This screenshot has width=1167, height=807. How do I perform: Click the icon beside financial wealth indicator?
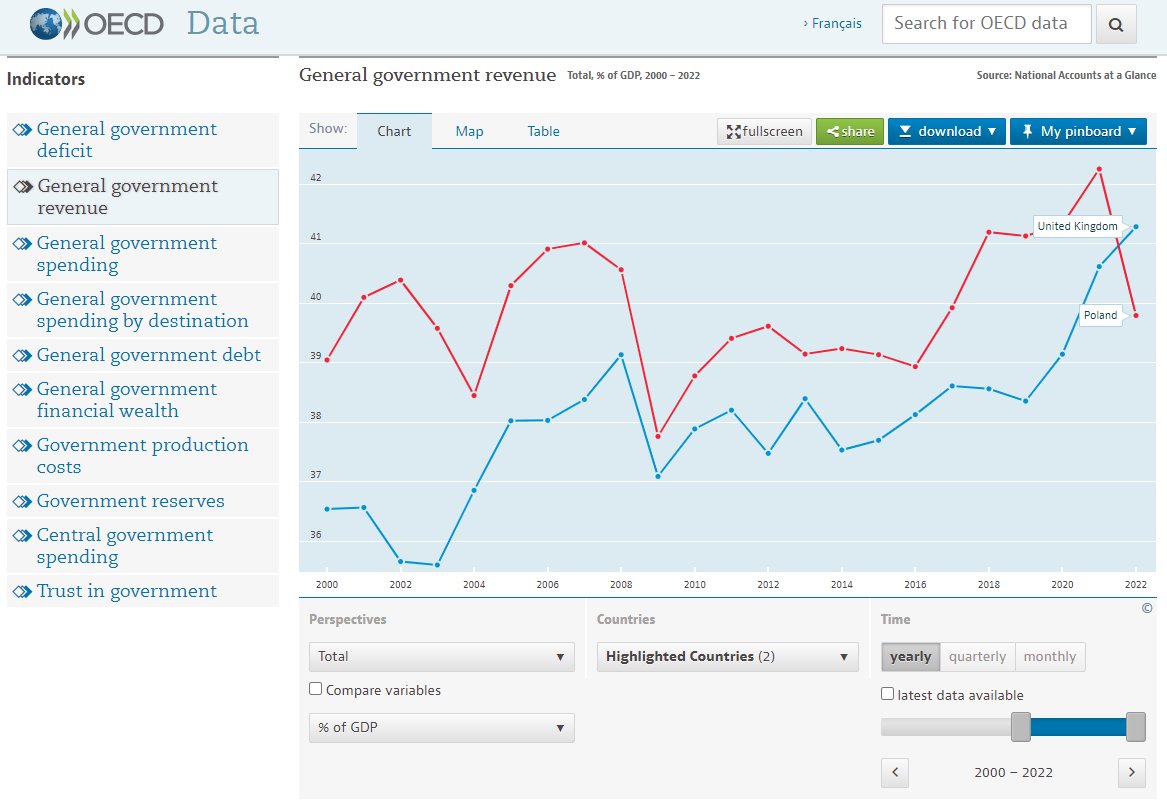22,389
